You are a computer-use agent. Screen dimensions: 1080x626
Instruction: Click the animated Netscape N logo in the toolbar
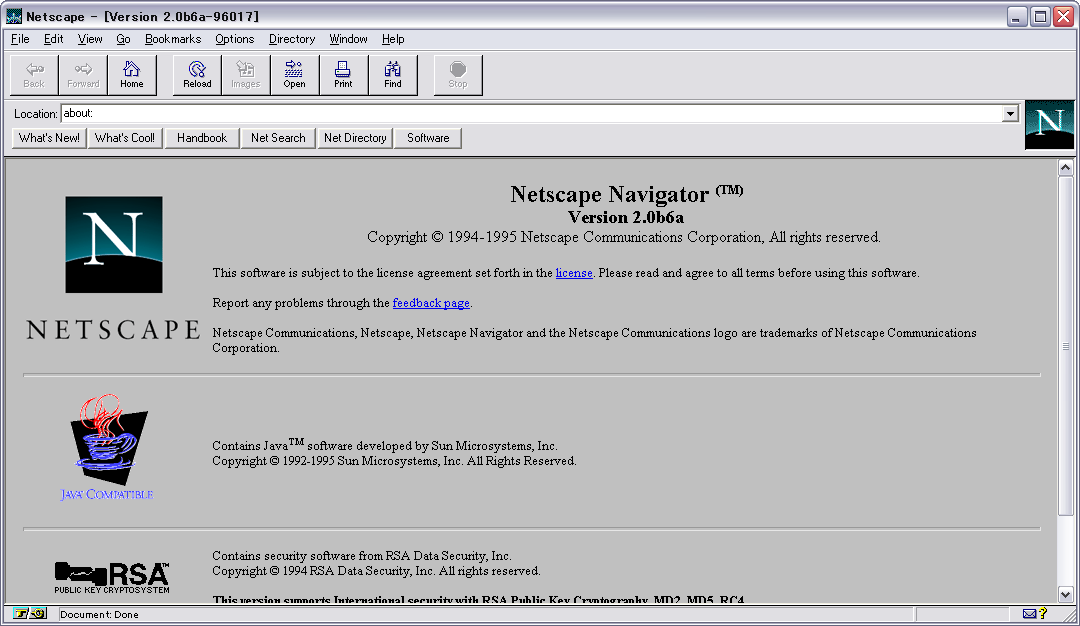[x=1049, y=125]
